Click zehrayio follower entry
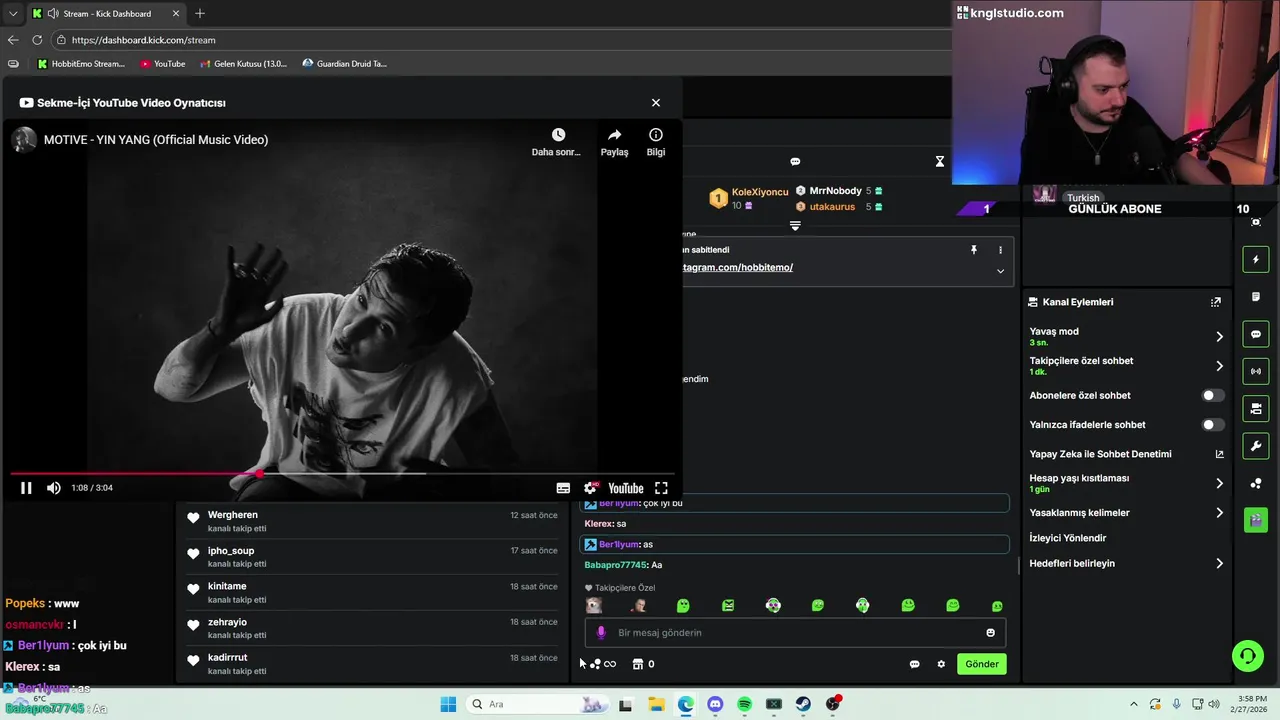Image resolution: width=1280 pixels, height=720 pixels. 372,629
